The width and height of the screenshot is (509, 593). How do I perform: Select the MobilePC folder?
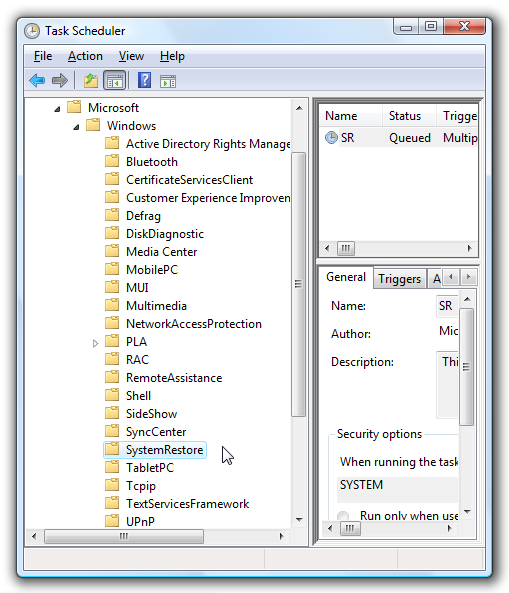tap(152, 270)
